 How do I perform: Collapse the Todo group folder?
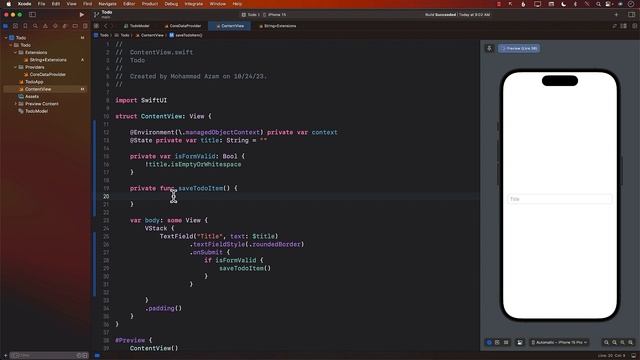11,45
